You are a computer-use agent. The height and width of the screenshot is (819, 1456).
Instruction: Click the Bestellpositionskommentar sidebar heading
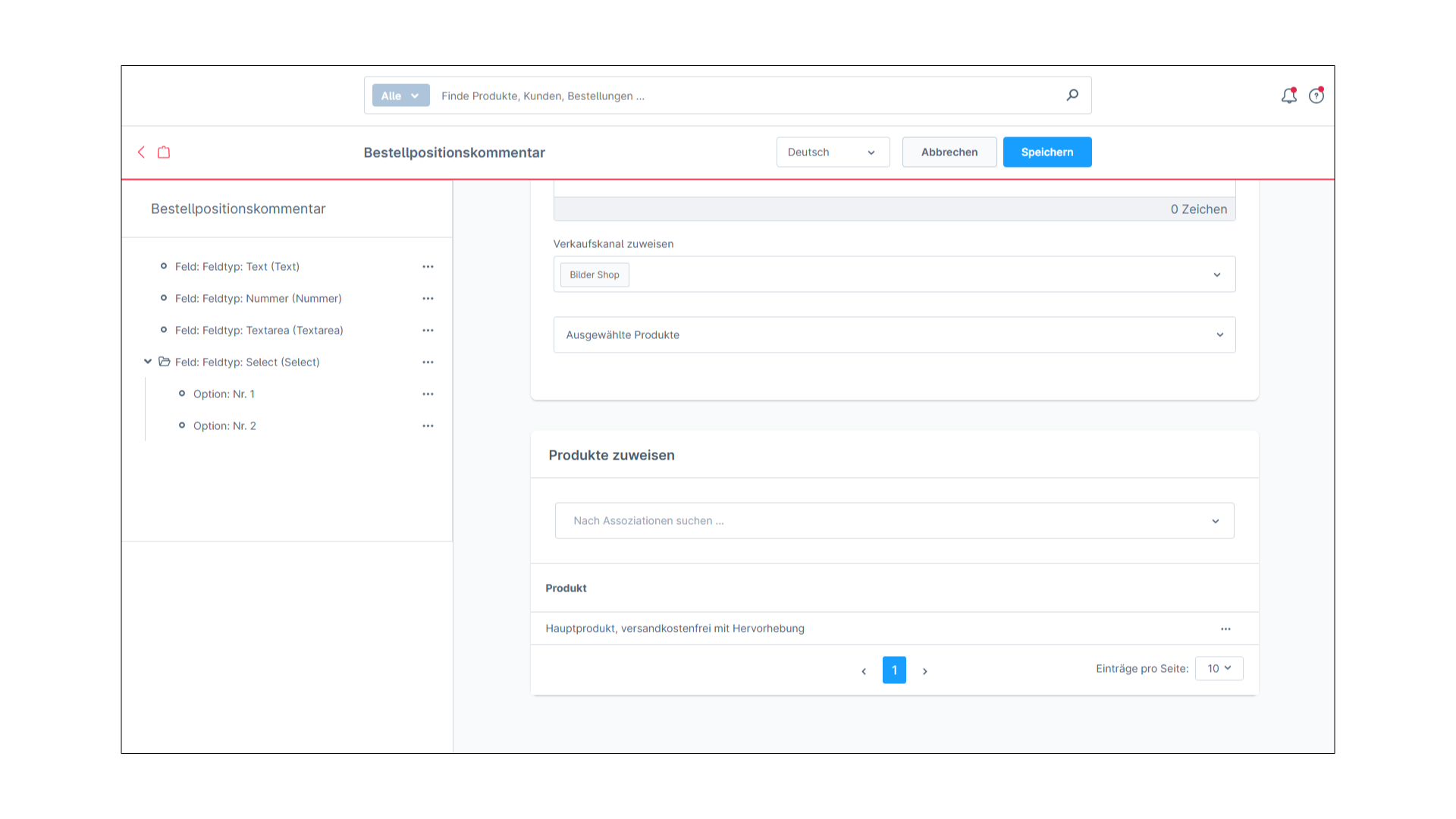[238, 209]
